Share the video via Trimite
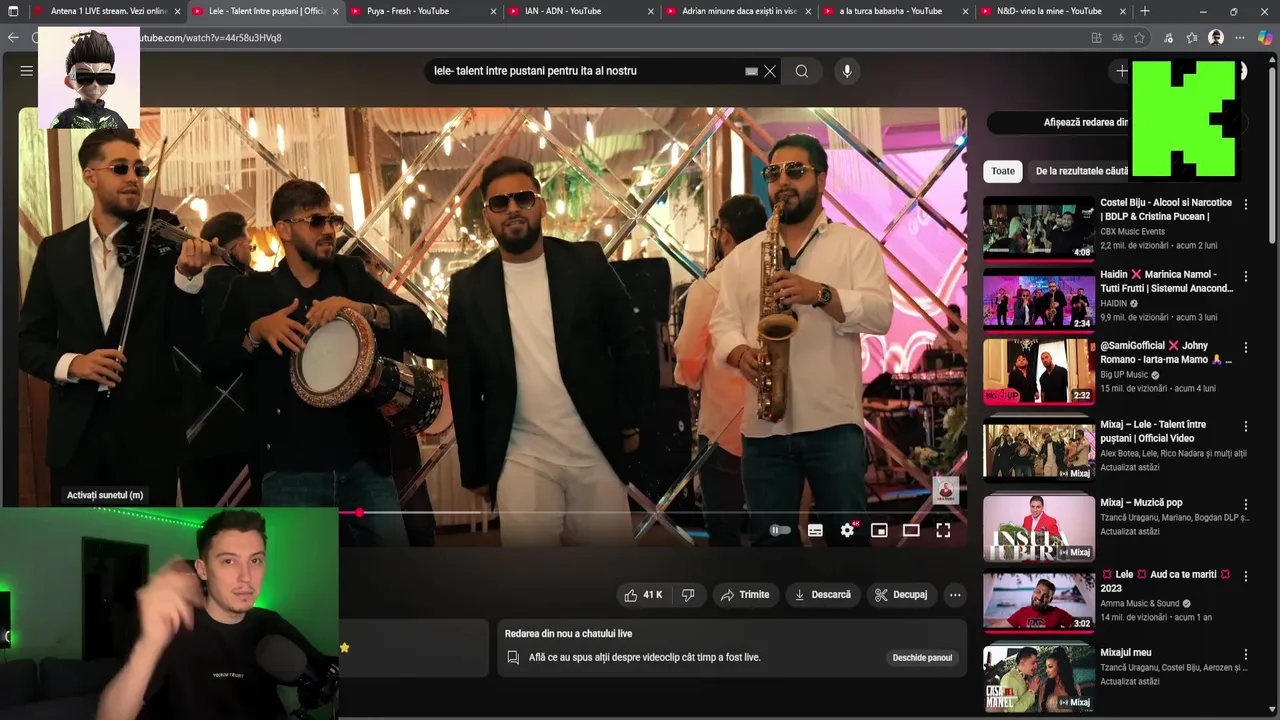The image size is (1280, 720). coord(745,595)
